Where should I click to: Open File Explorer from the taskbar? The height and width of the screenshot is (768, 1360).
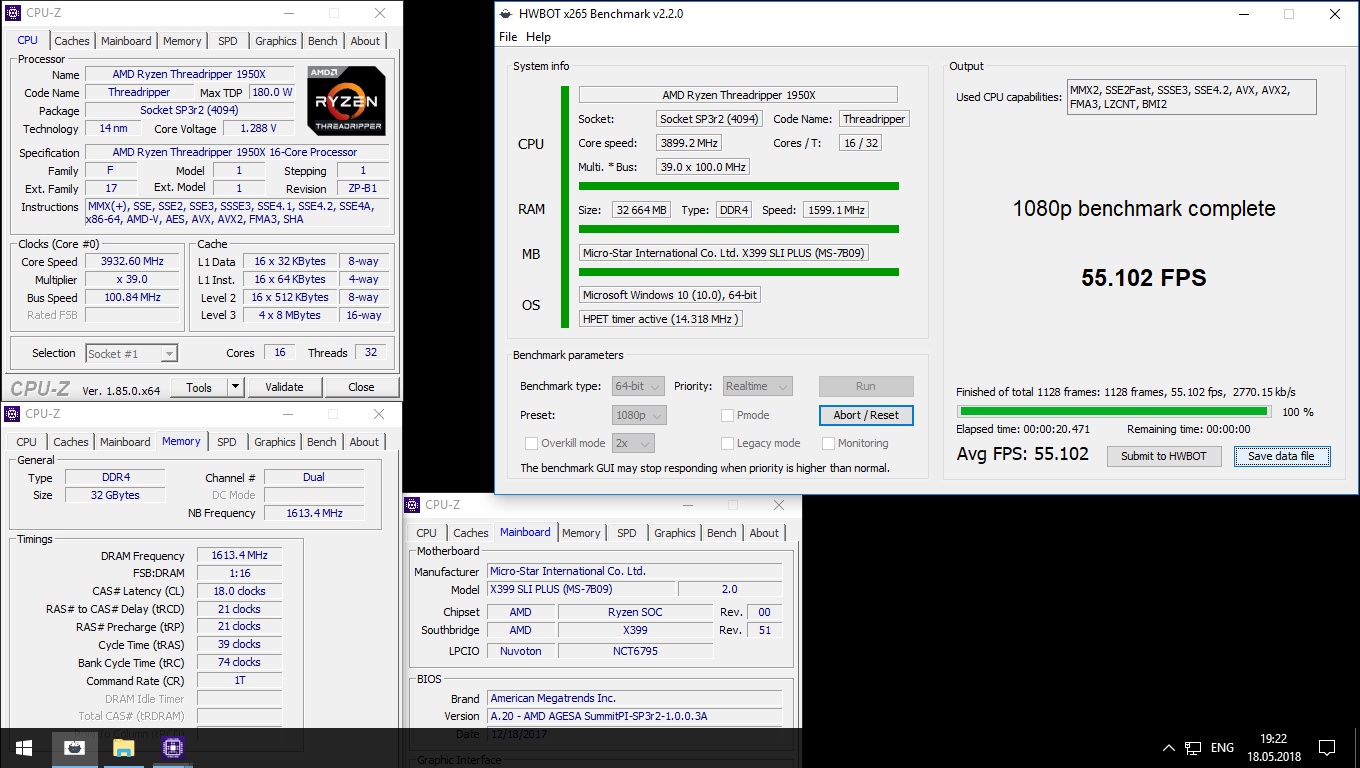pos(123,747)
